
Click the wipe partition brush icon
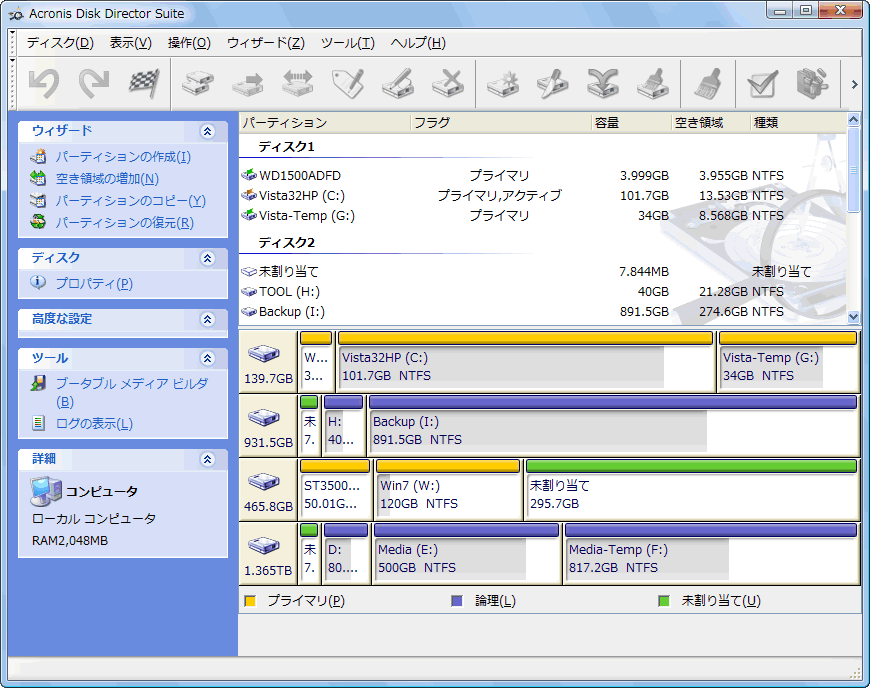[x=652, y=84]
